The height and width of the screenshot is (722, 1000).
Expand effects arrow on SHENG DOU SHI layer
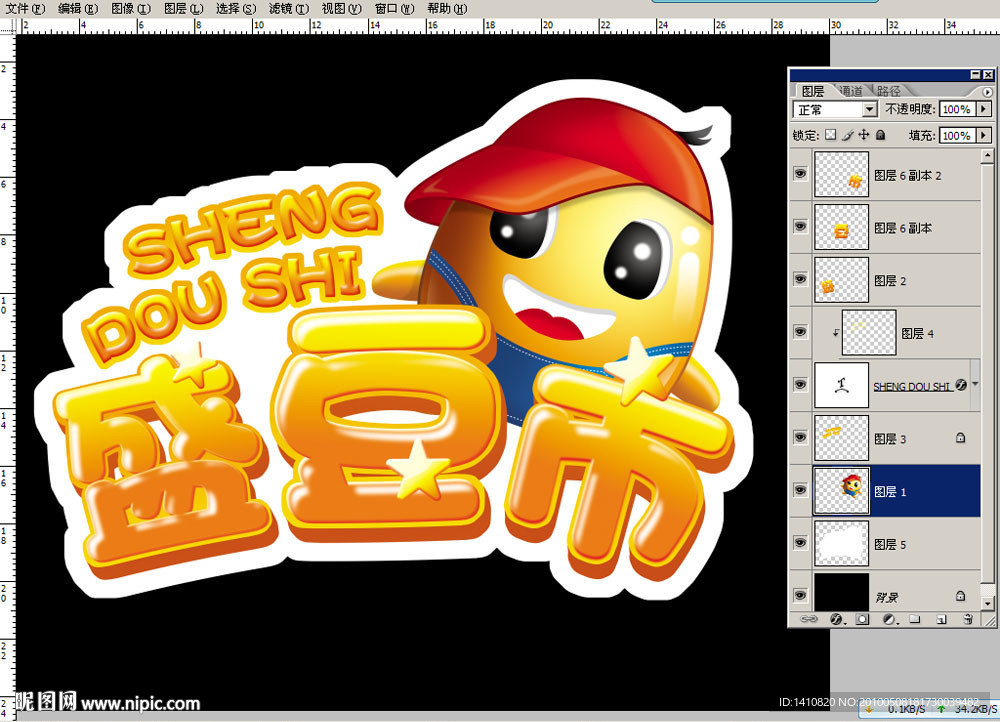point(975,385)
